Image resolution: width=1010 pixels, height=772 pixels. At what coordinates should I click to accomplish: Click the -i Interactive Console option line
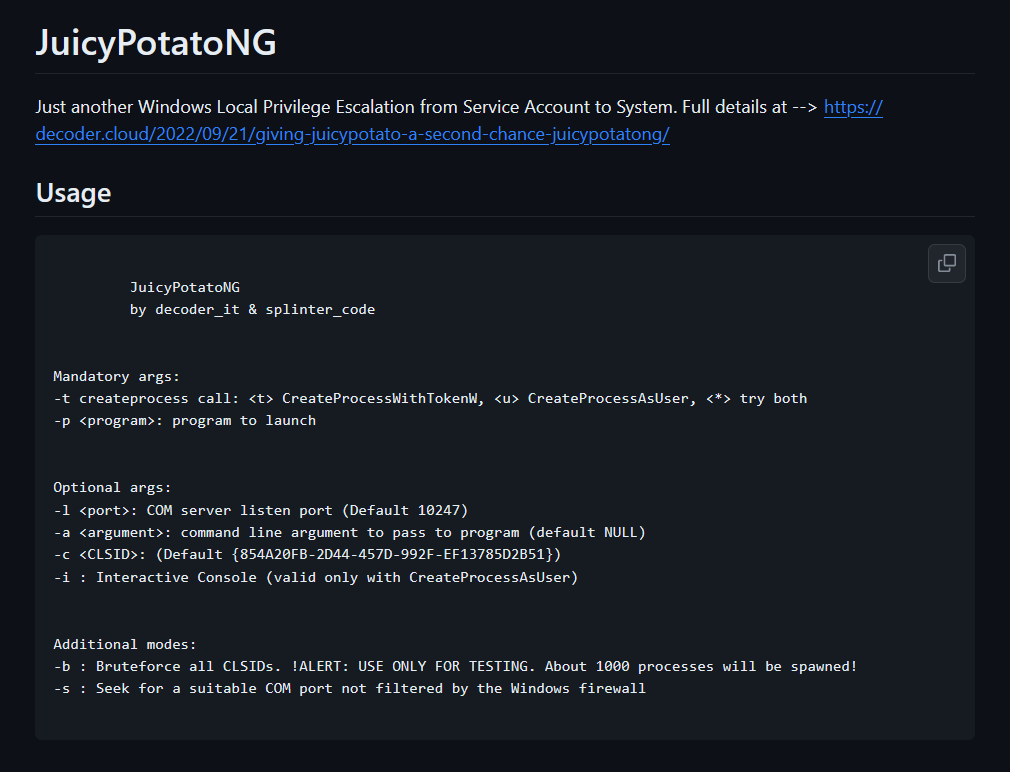(316, 577)
